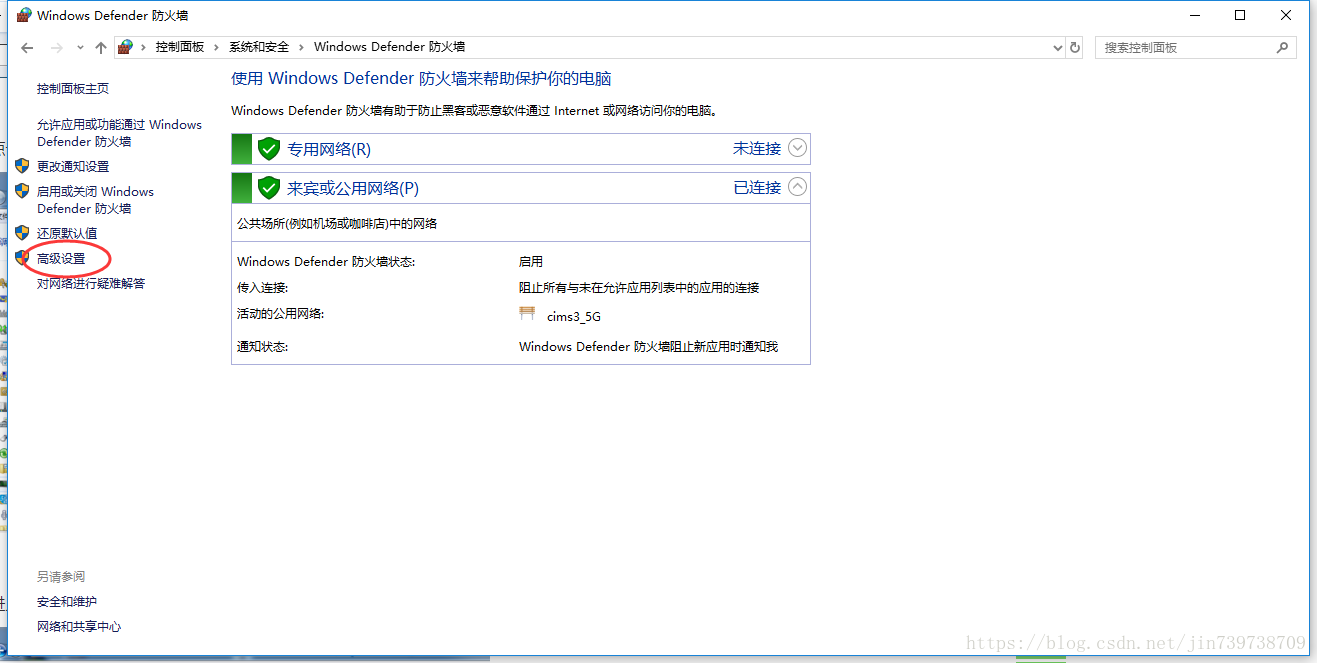Image resolution: width=1317 pixels, height=663 pixels.
Task: Click the firewall icon in the address bar
Action: (125, 47)
